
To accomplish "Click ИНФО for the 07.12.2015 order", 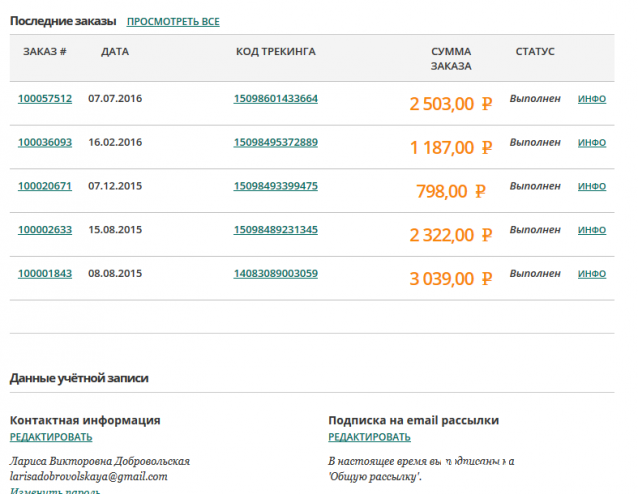I will point(592,187).
